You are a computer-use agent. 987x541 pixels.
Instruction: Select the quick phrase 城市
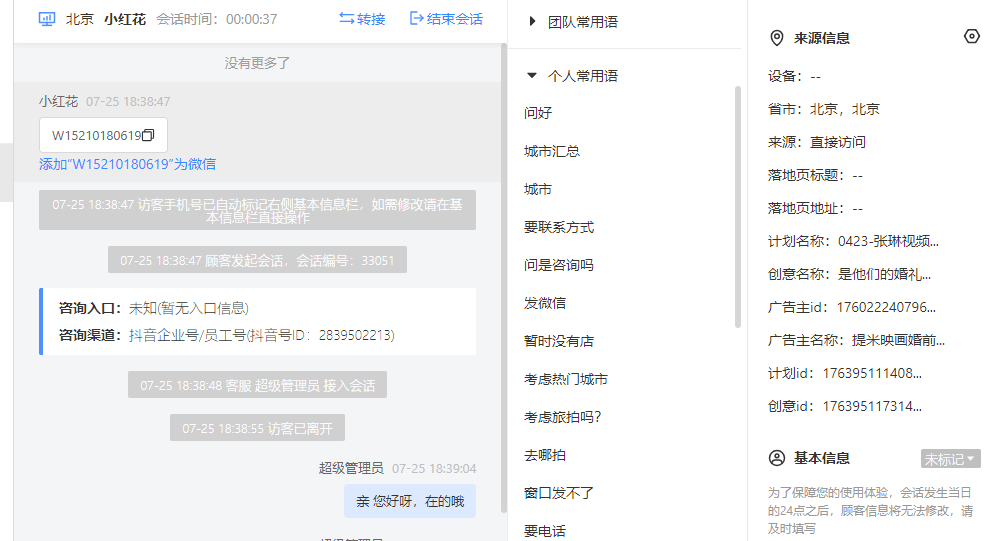538,189
